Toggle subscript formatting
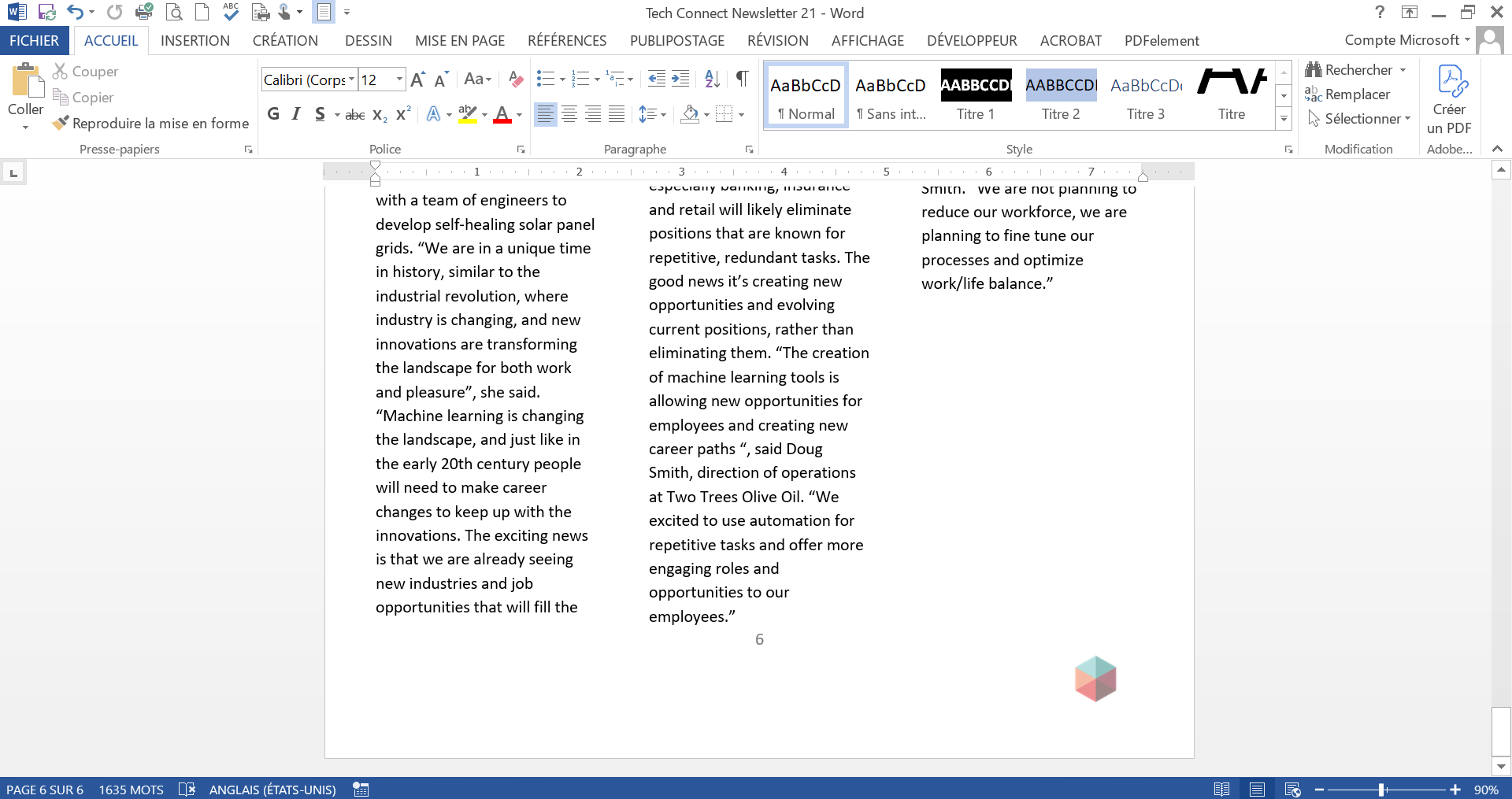 380,115
